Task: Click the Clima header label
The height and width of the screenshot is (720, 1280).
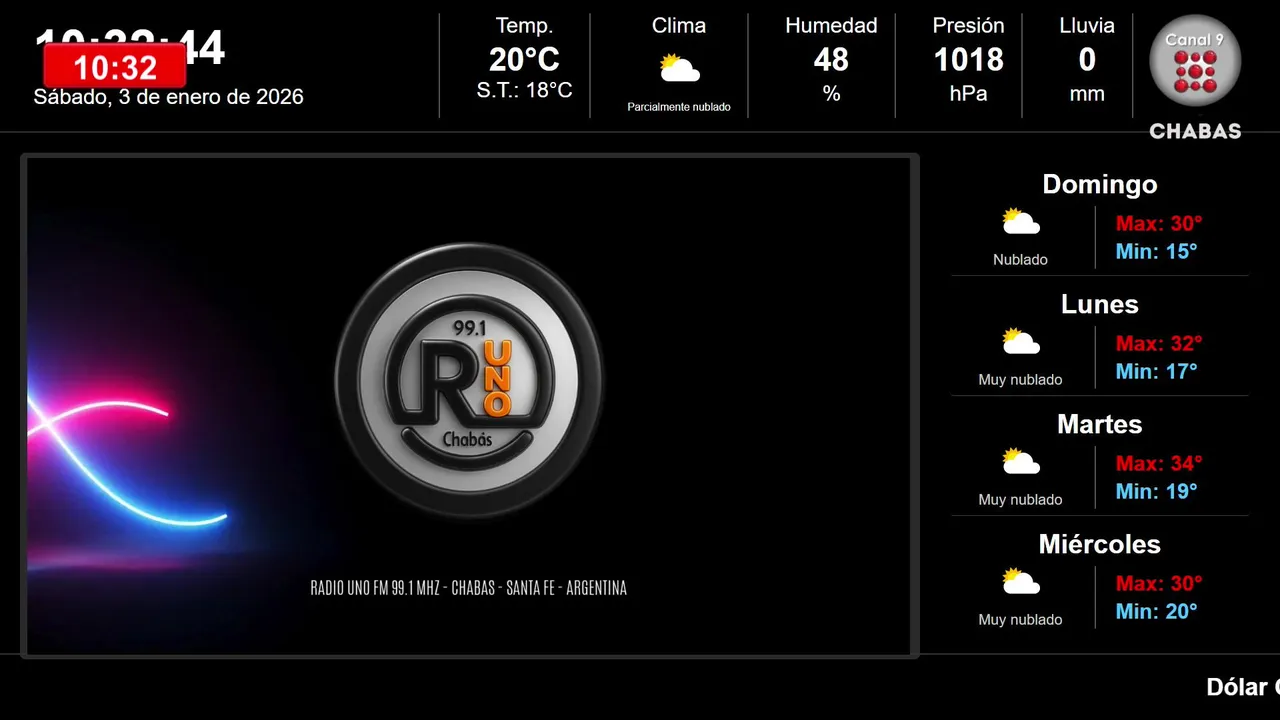Action: coord(679,26)
